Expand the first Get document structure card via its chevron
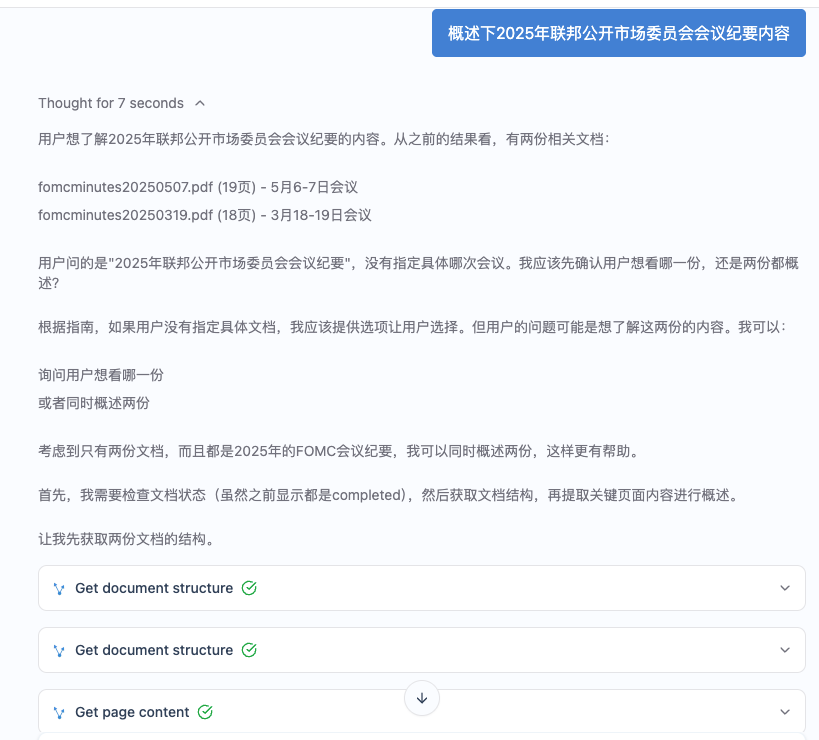The image size is (819, 740). point(784,588)
